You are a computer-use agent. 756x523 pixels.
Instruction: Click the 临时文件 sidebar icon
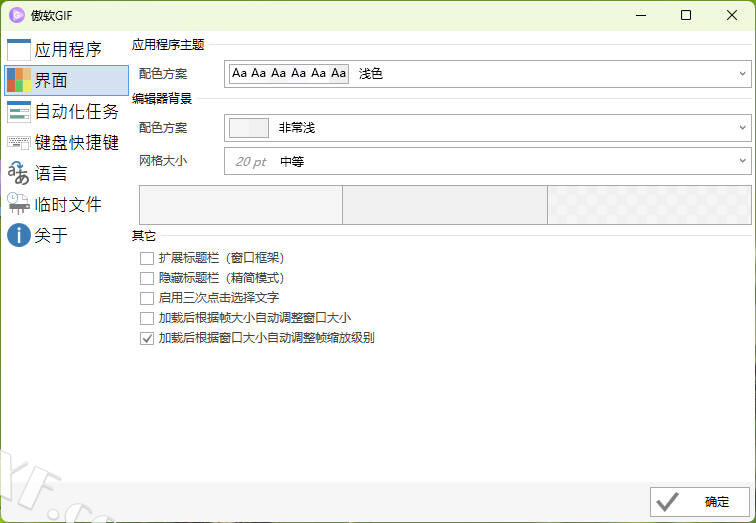coord(18,204)
